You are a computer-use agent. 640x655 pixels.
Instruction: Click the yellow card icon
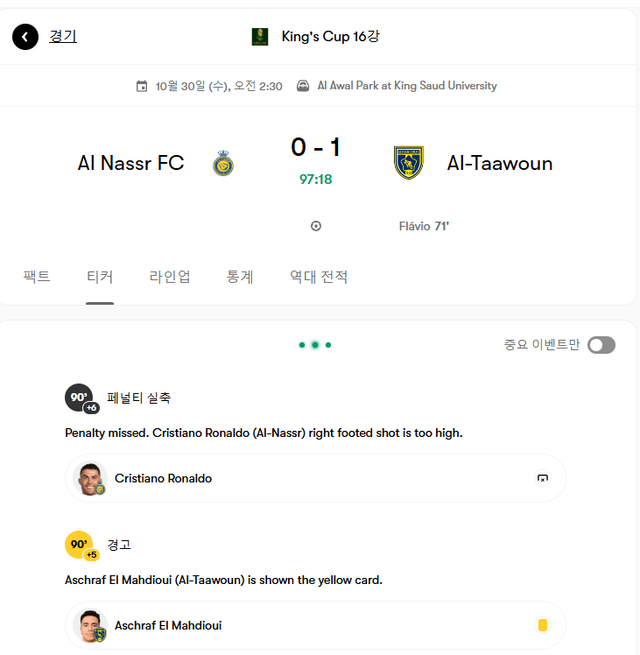[543, 625]
